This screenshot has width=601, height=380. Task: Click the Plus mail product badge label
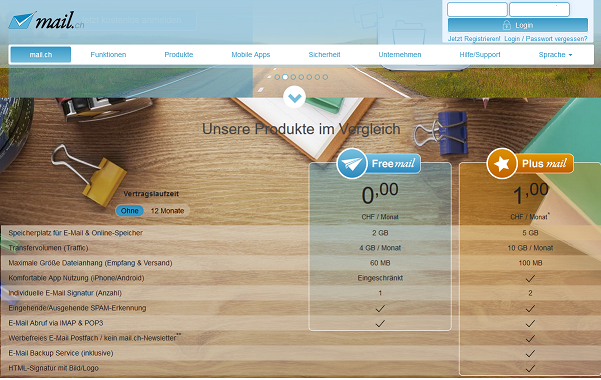(544, 164)
